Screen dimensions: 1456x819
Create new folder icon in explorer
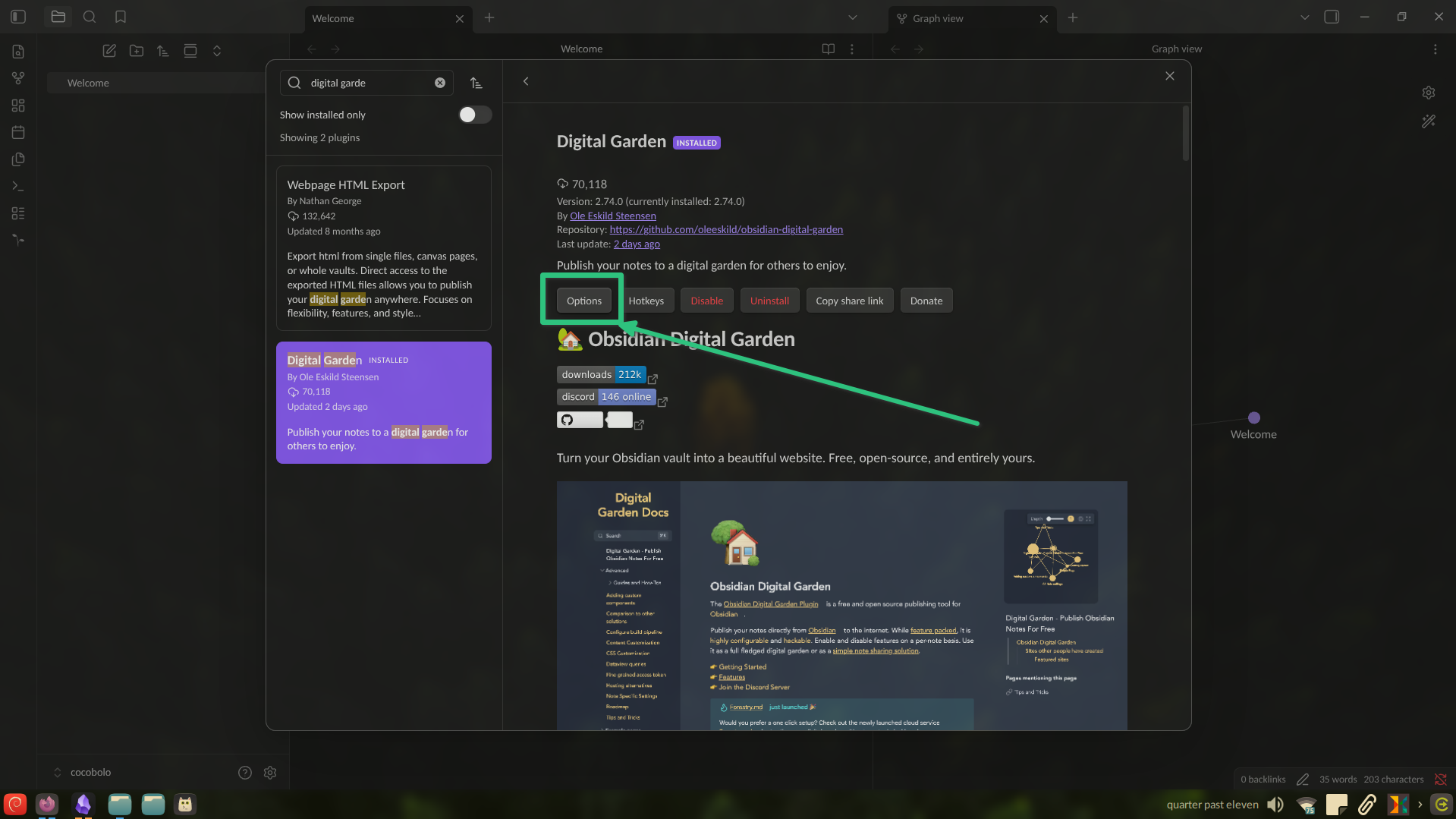[x=137, y=51]
